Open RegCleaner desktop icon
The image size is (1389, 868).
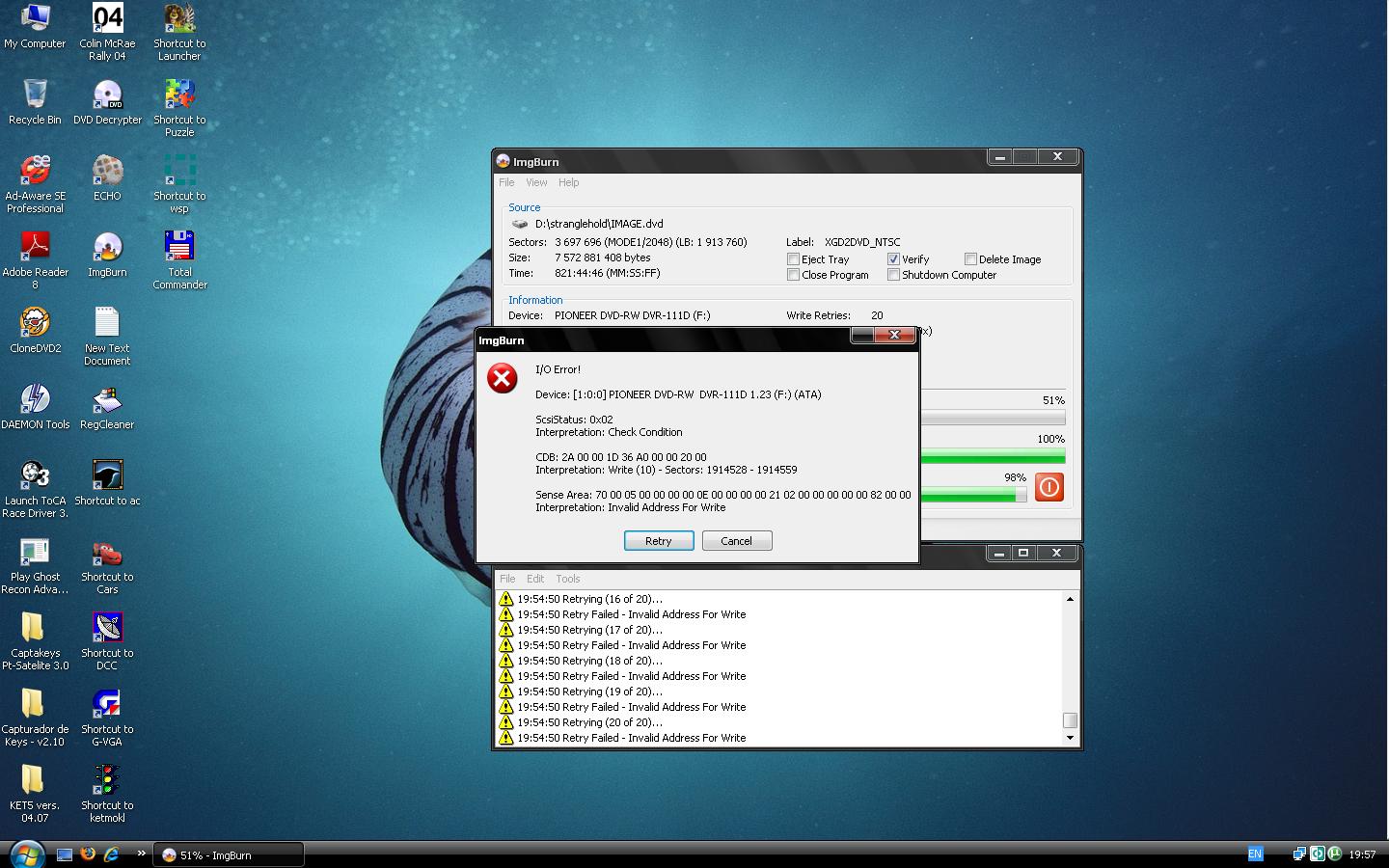coord(107,407)
